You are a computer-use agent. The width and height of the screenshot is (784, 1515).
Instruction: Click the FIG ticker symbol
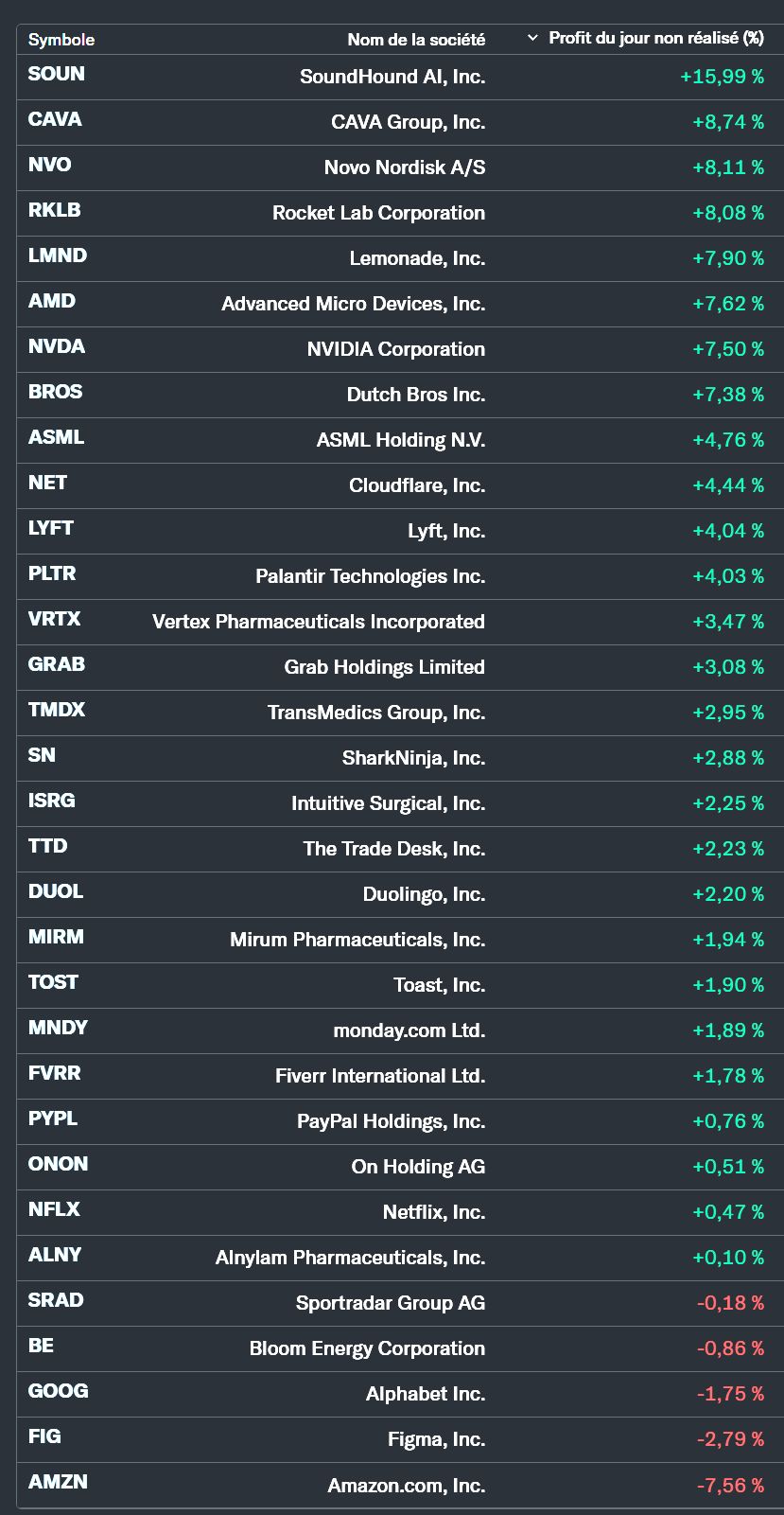tap(44, 1436)
